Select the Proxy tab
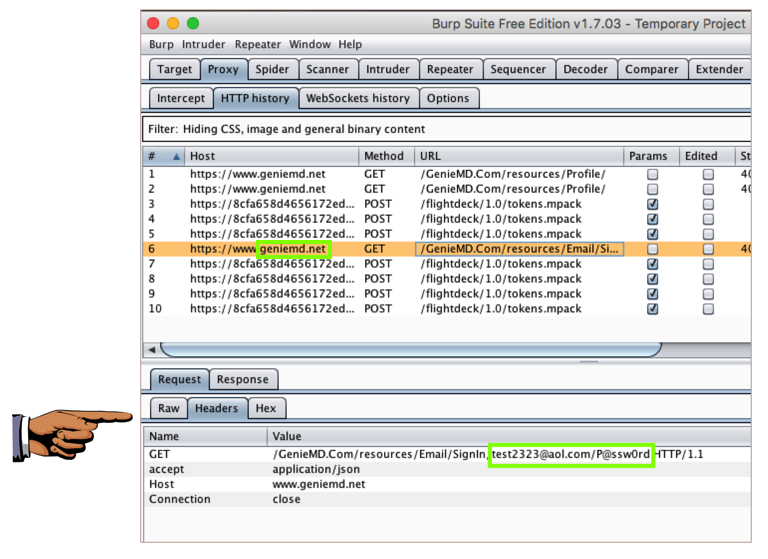 coord(223,69)
